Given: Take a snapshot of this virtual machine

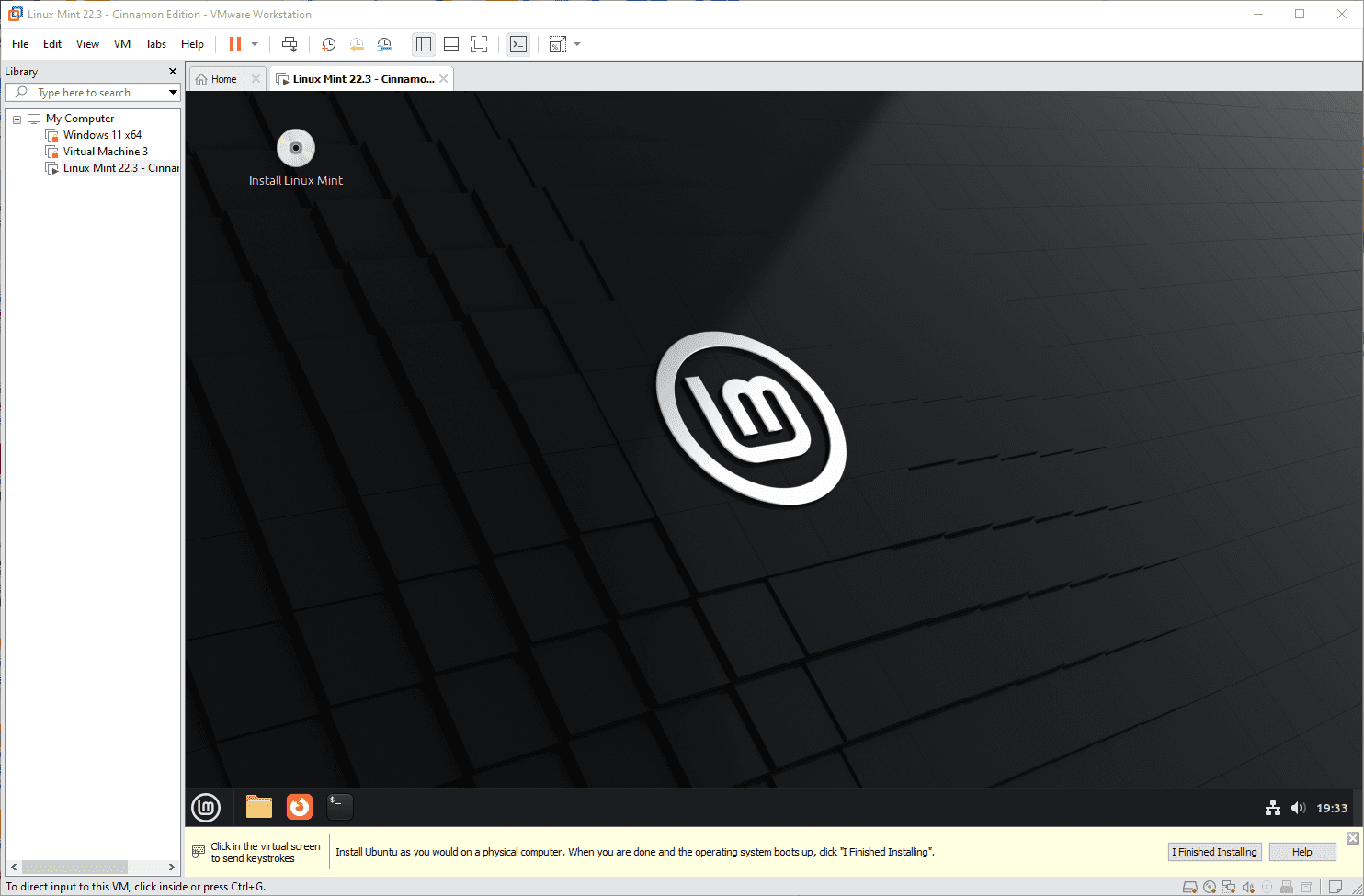Looking at the screenshot, I should [329, 44].
